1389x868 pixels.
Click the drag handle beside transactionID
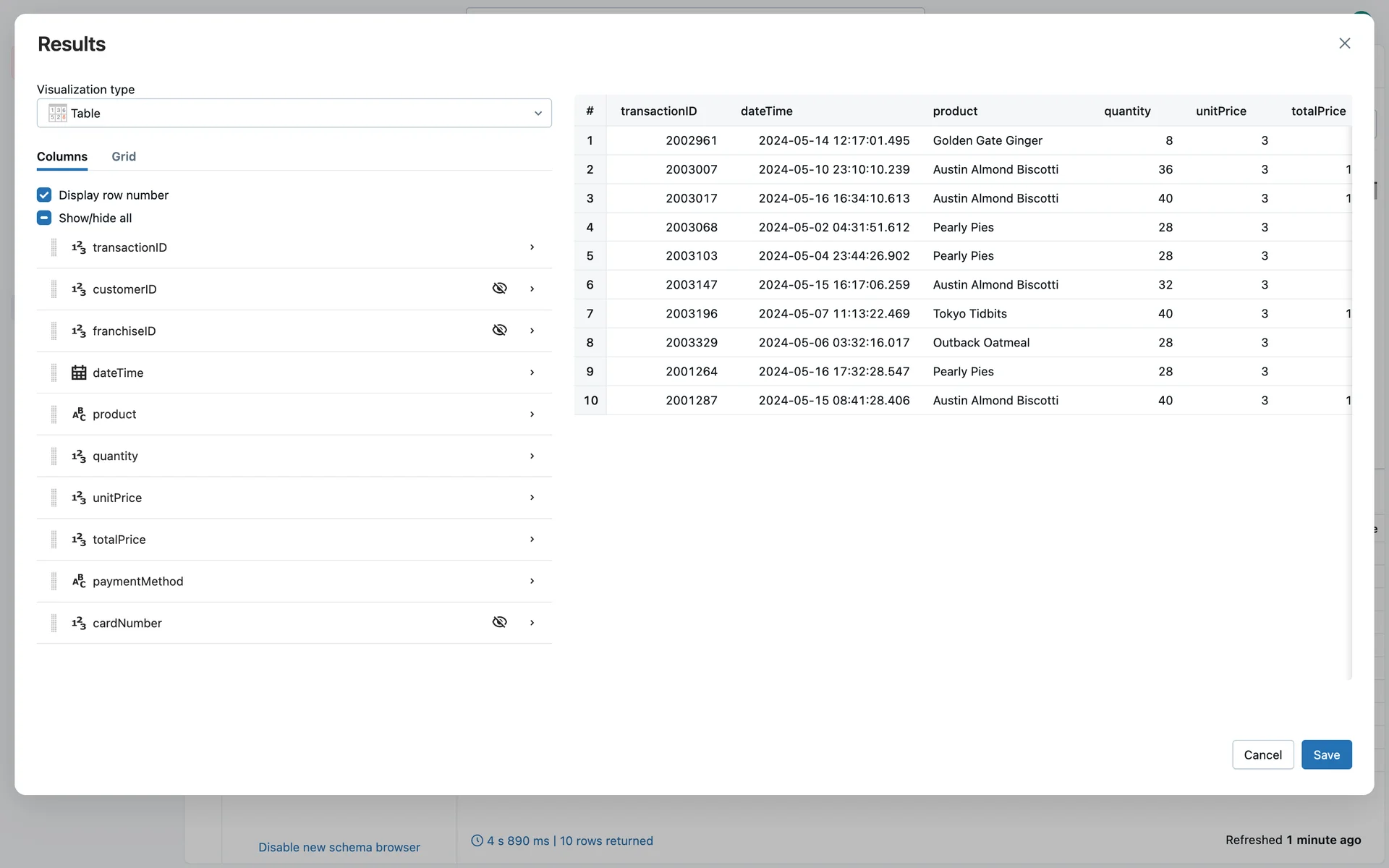[54, 247]
